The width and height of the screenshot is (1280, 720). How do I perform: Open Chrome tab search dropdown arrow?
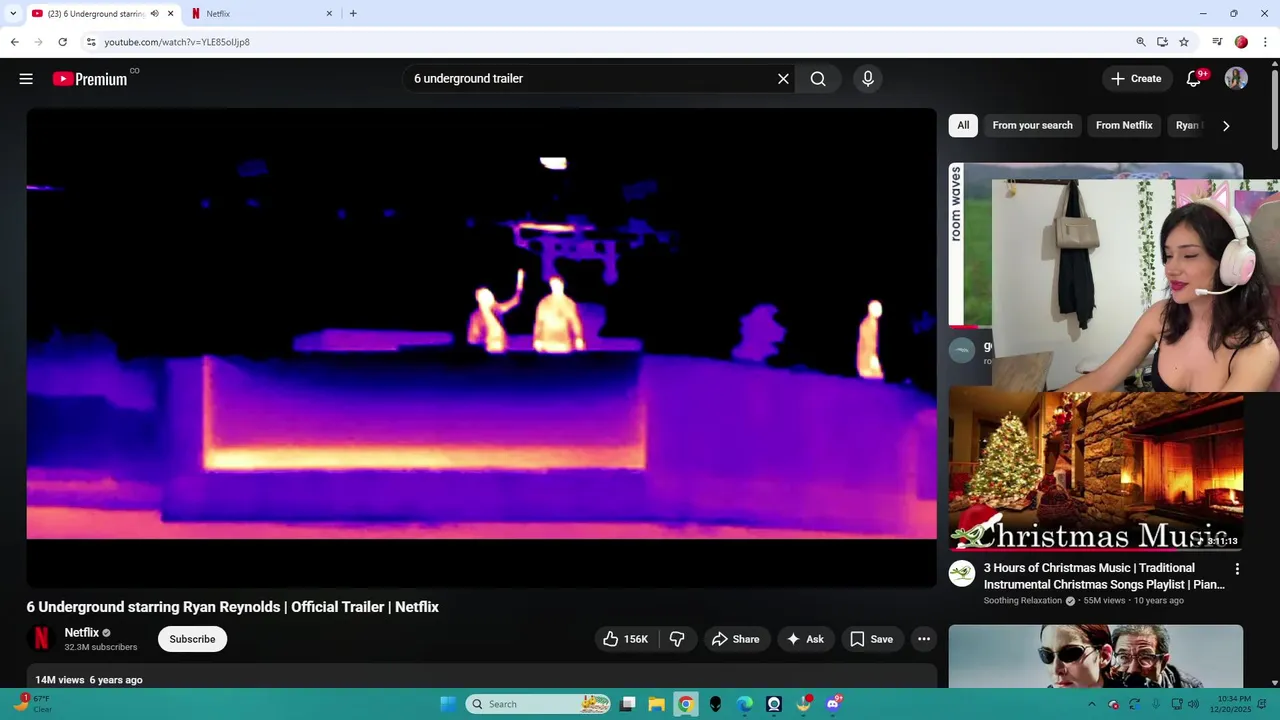pyautogui.click(x=13, y=13)
